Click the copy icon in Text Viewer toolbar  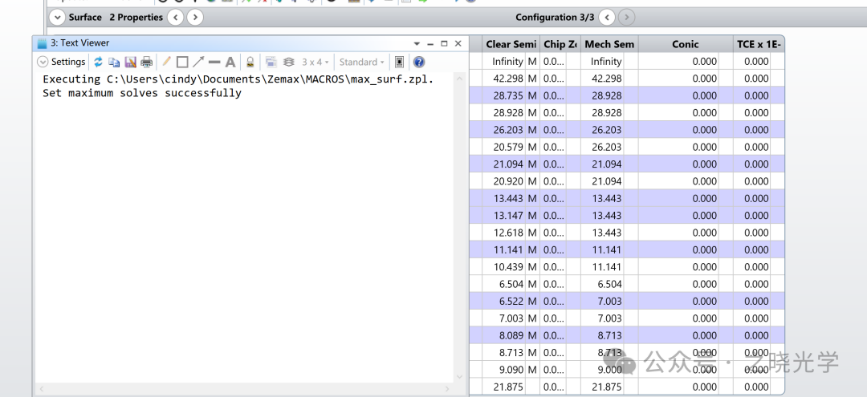click(114, 62)
